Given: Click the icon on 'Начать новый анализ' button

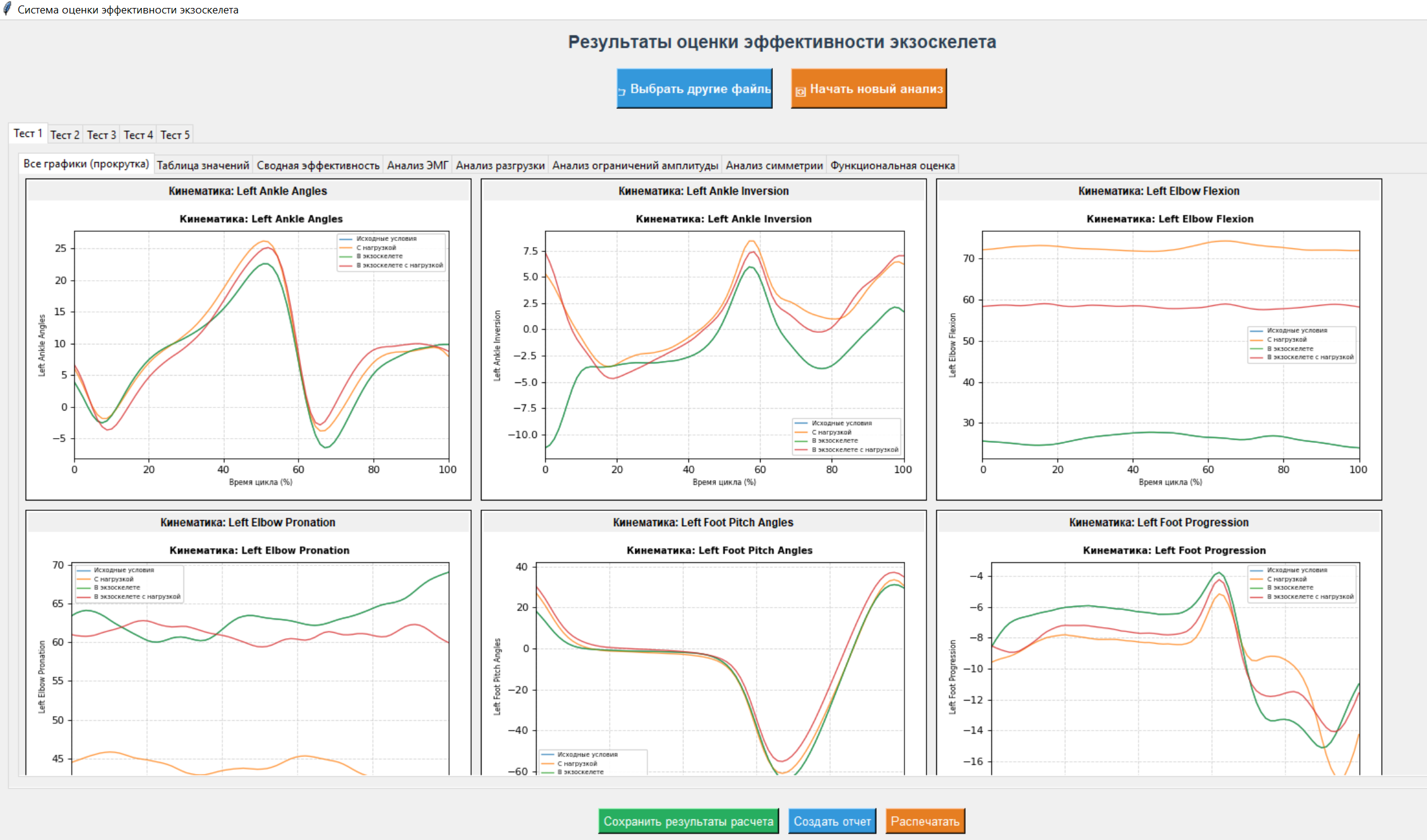Looking at the screenshot, I should [x=800, y=92].
